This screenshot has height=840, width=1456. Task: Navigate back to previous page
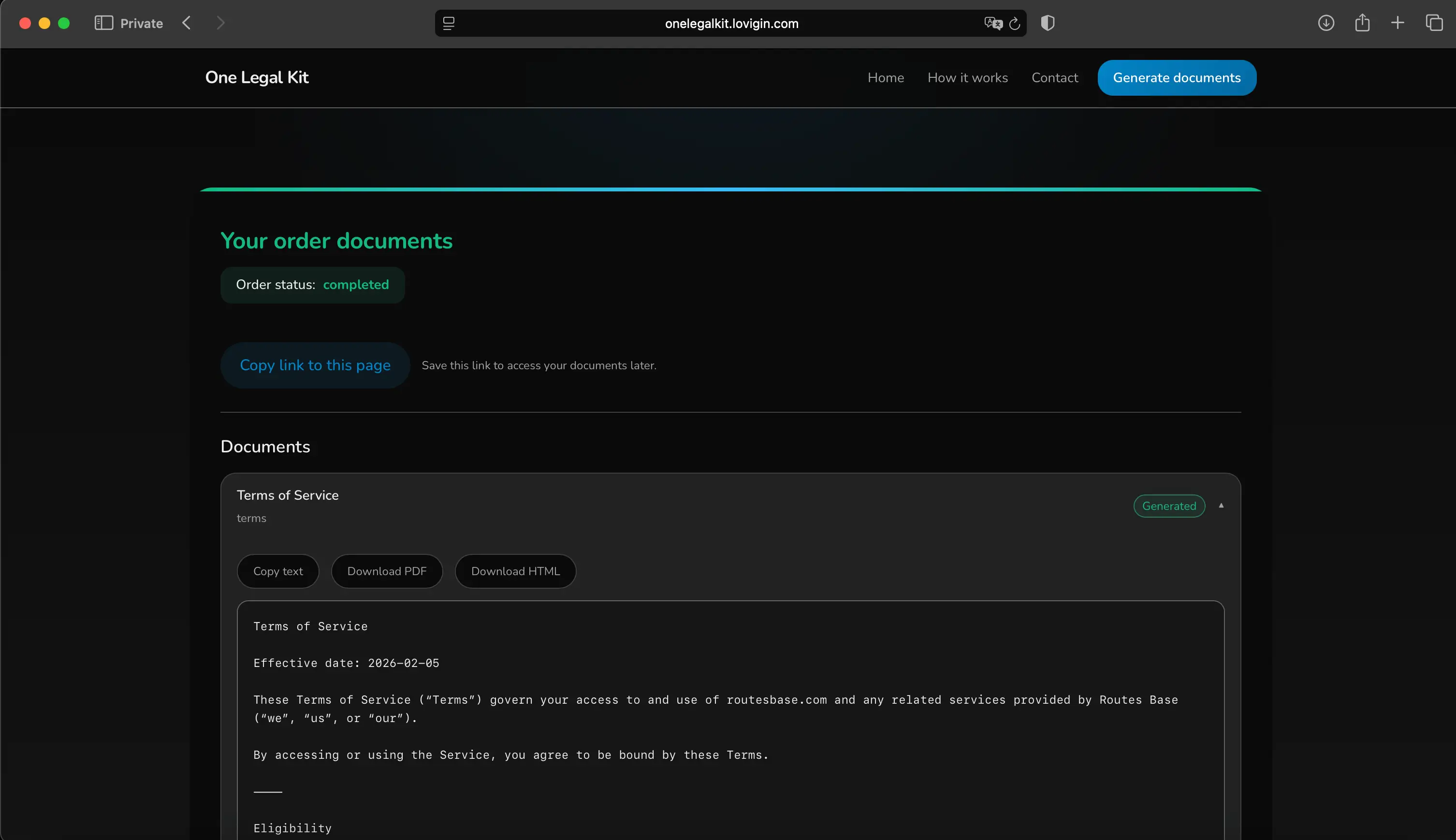[x=186, y=23]
